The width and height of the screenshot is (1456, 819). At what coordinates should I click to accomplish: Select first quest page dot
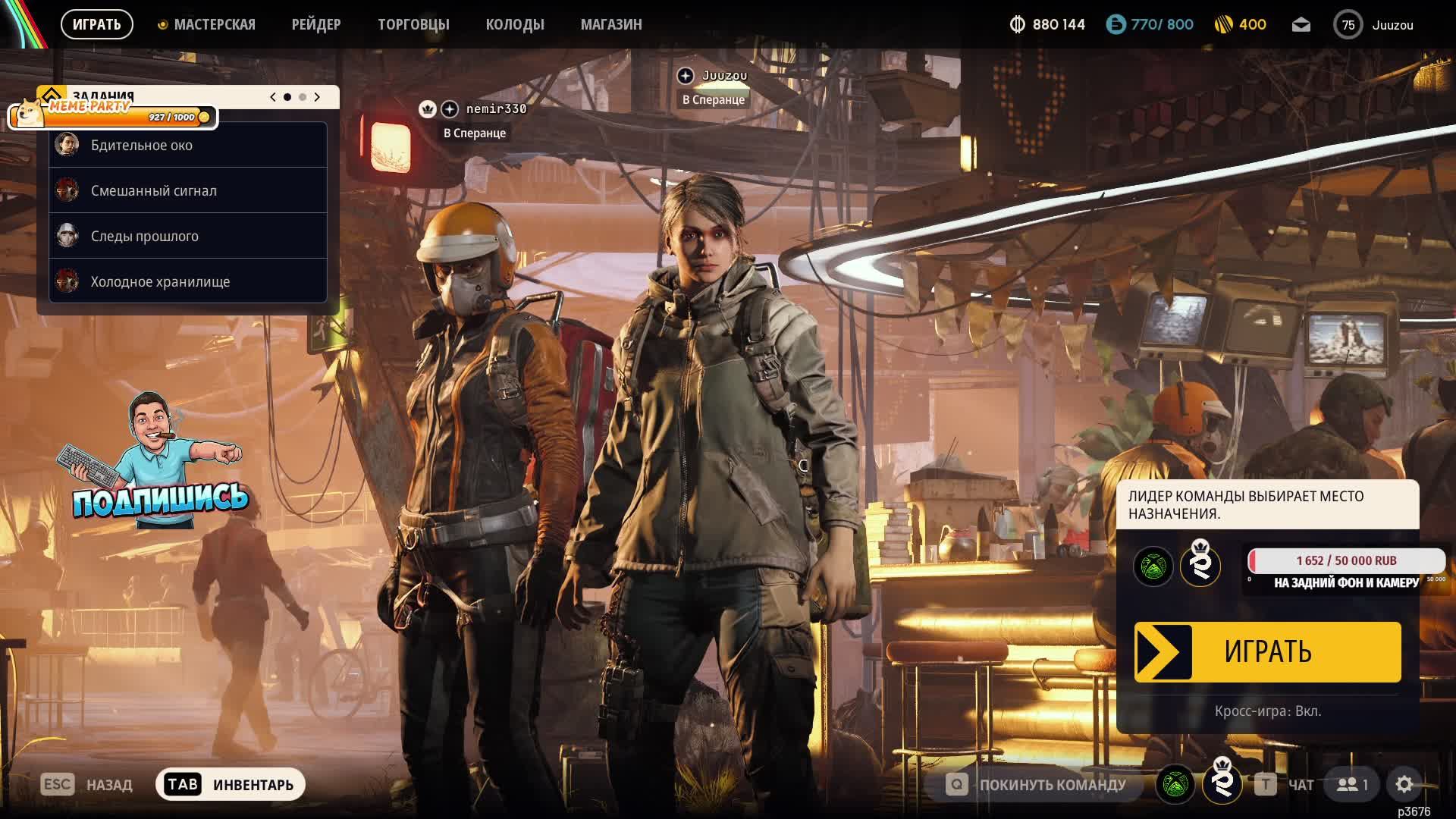pos(287,97)
